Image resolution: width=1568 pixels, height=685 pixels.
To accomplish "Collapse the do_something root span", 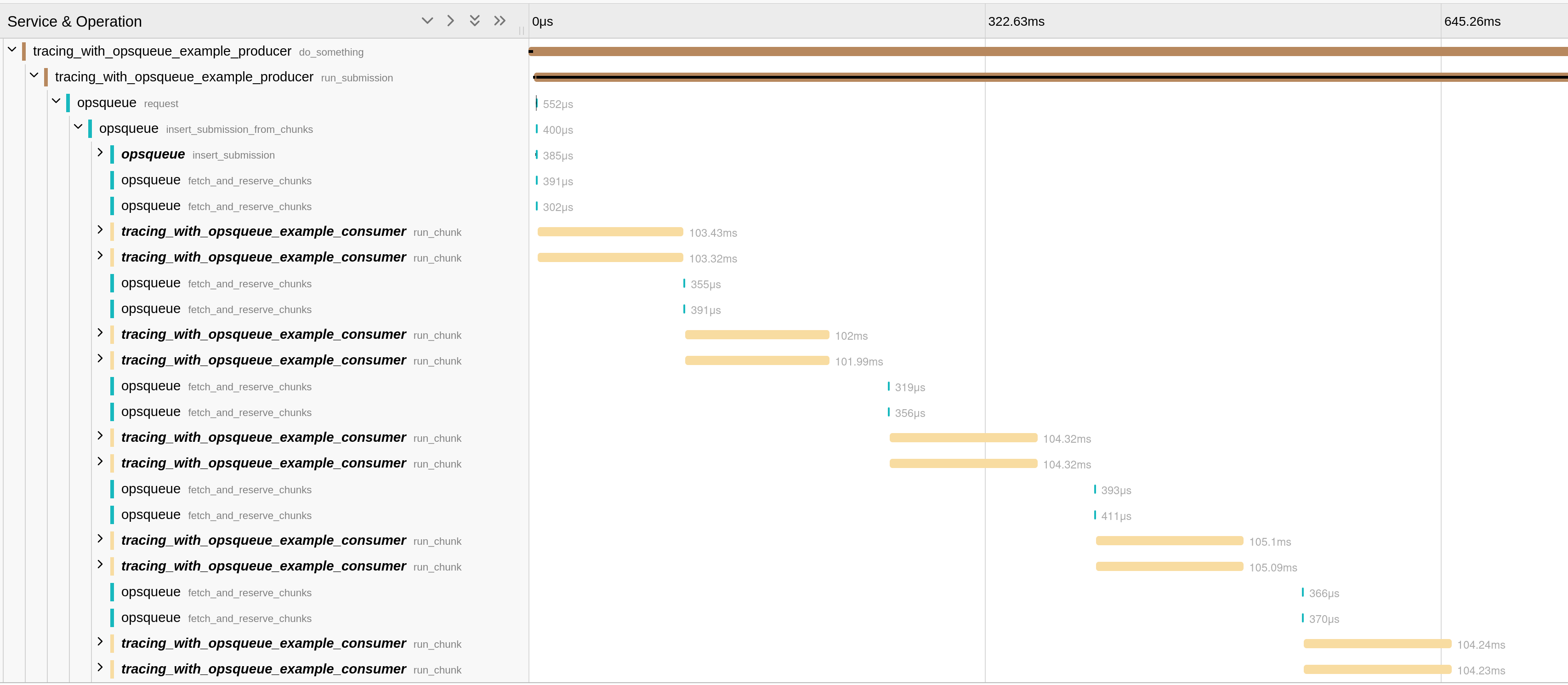I will pos(12,49).
